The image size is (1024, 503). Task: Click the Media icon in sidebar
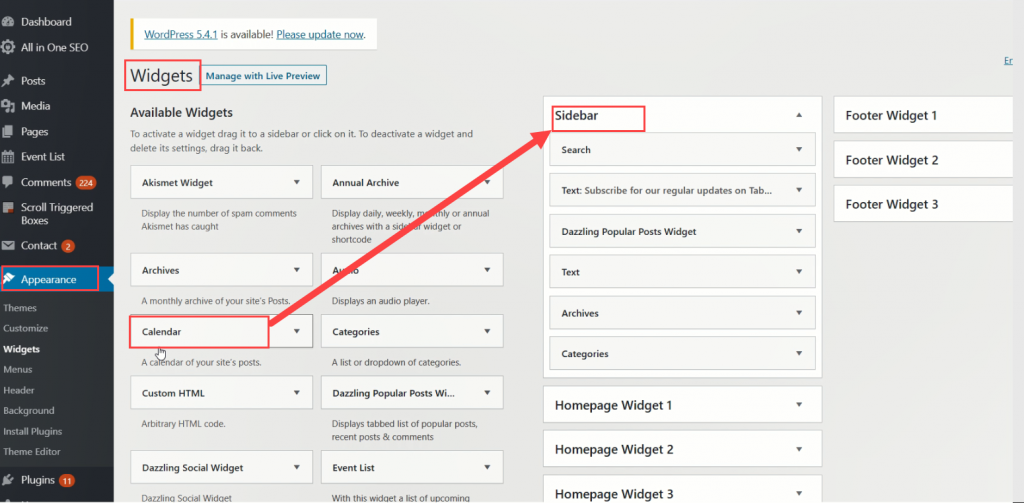click(8, 106)
